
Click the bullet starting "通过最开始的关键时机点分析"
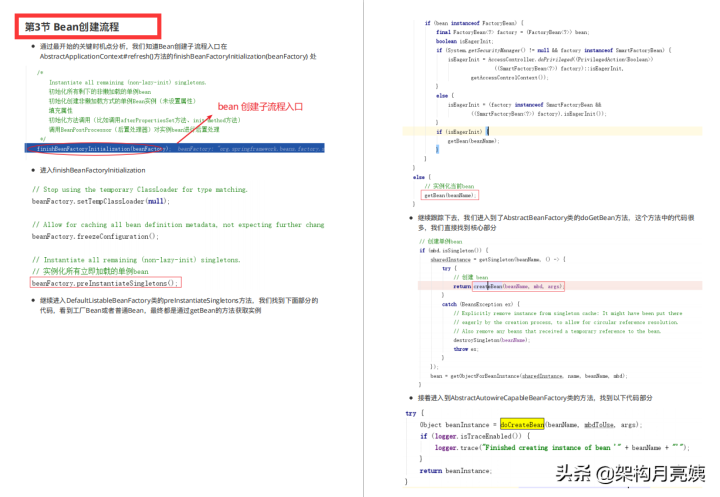[178, 51]
